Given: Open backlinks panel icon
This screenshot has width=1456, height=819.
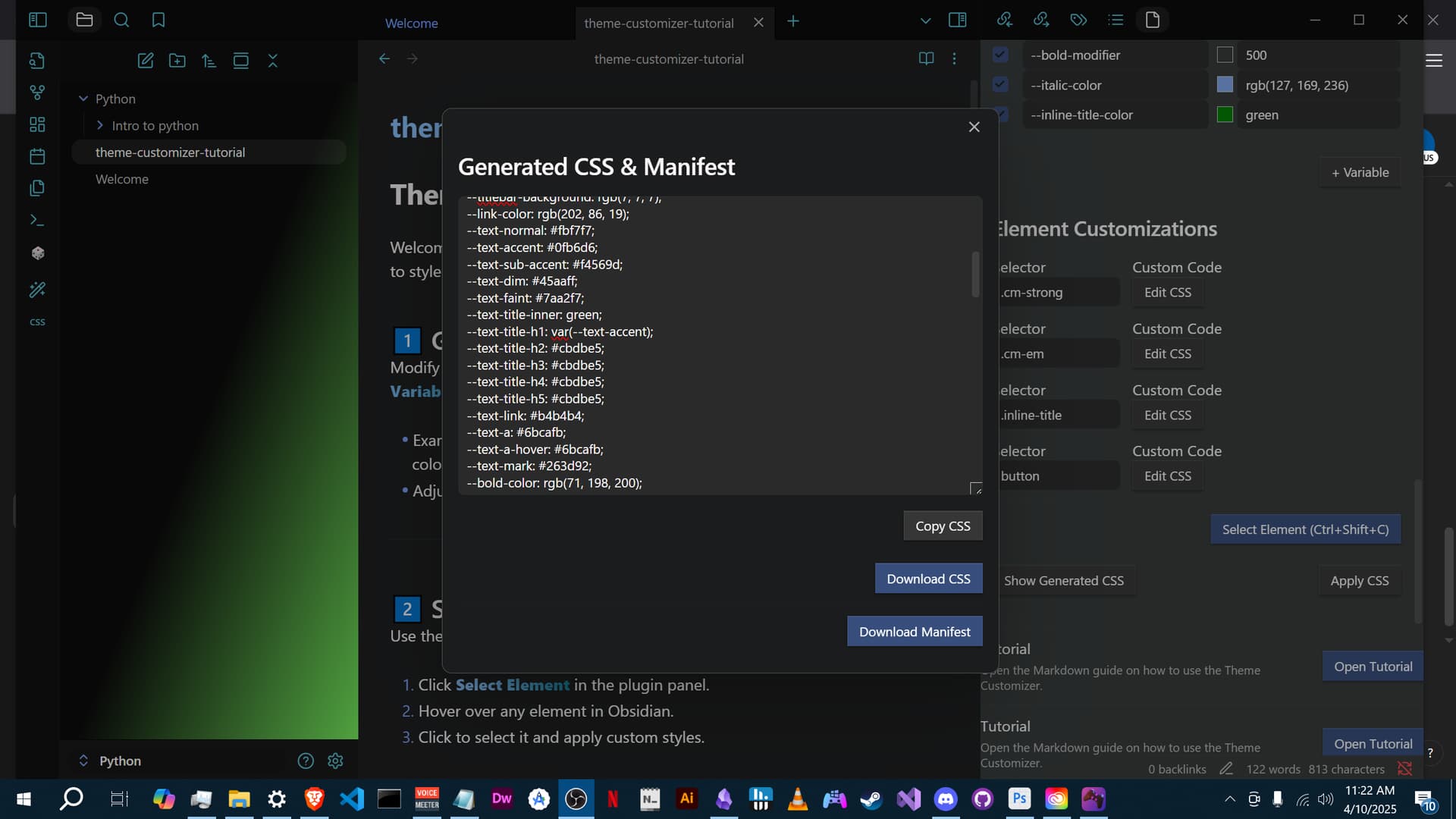Looking at the screenshot, I should pyautogui.click(x=1005, y=20).
